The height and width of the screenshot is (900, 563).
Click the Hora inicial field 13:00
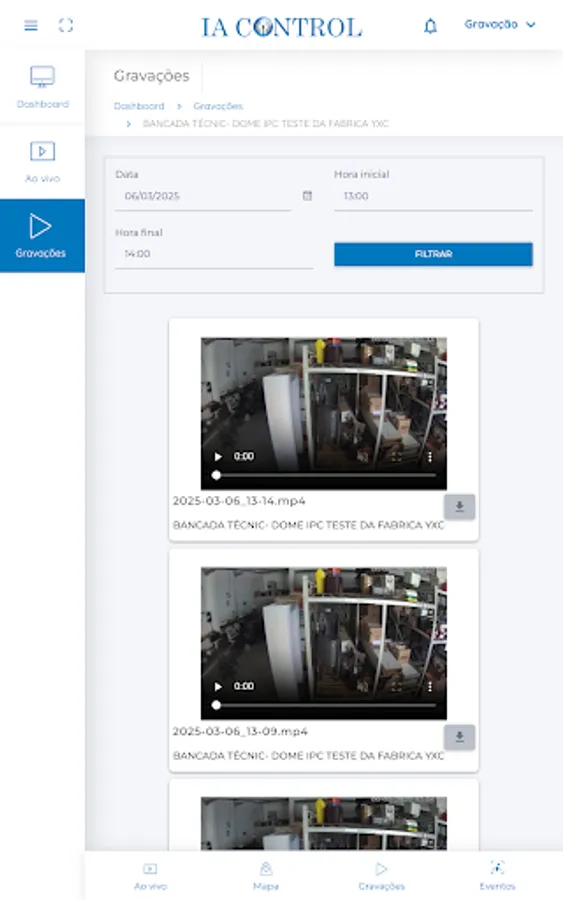click(x=433, y=196)
